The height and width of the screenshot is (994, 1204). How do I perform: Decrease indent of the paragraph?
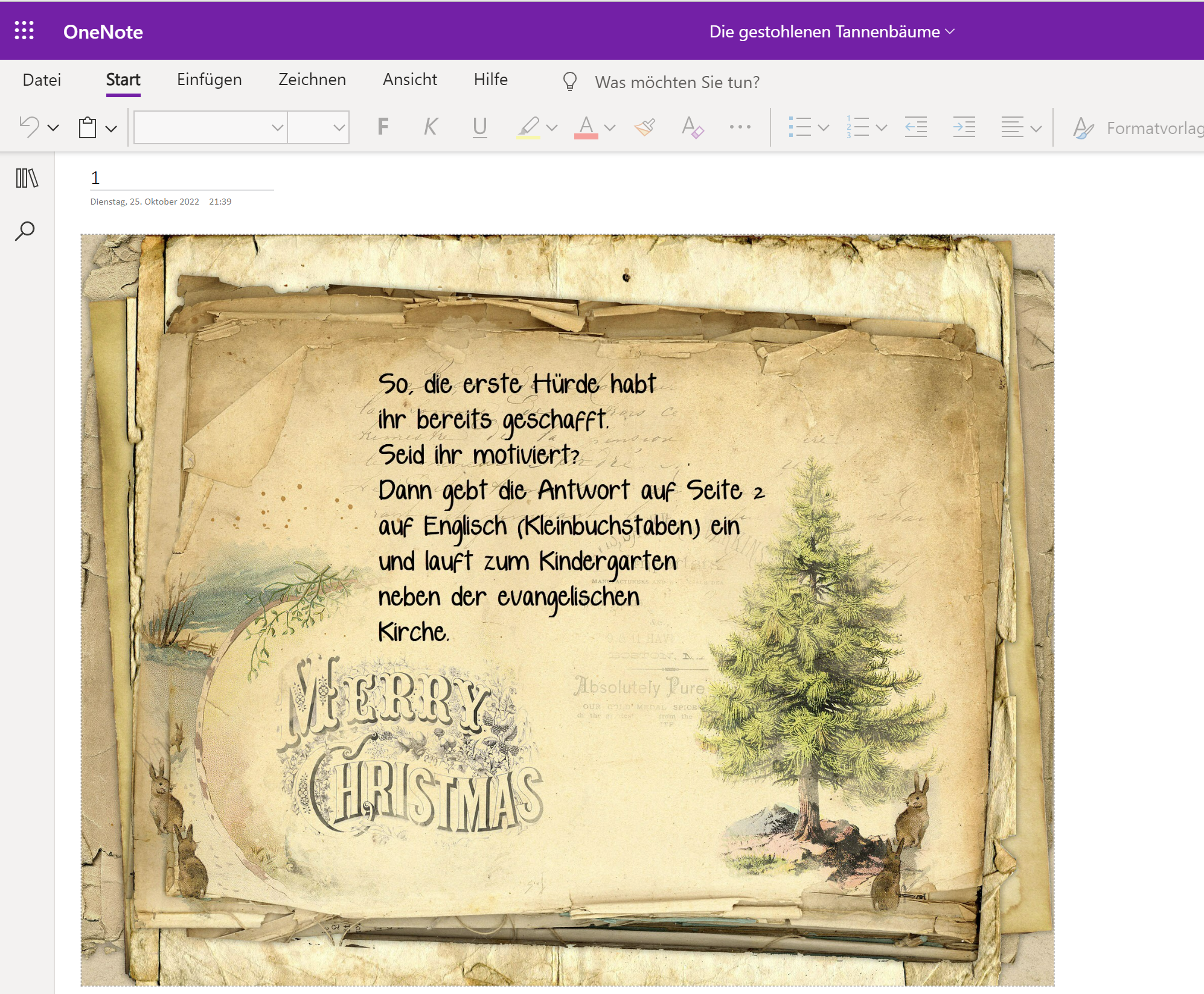915,127
